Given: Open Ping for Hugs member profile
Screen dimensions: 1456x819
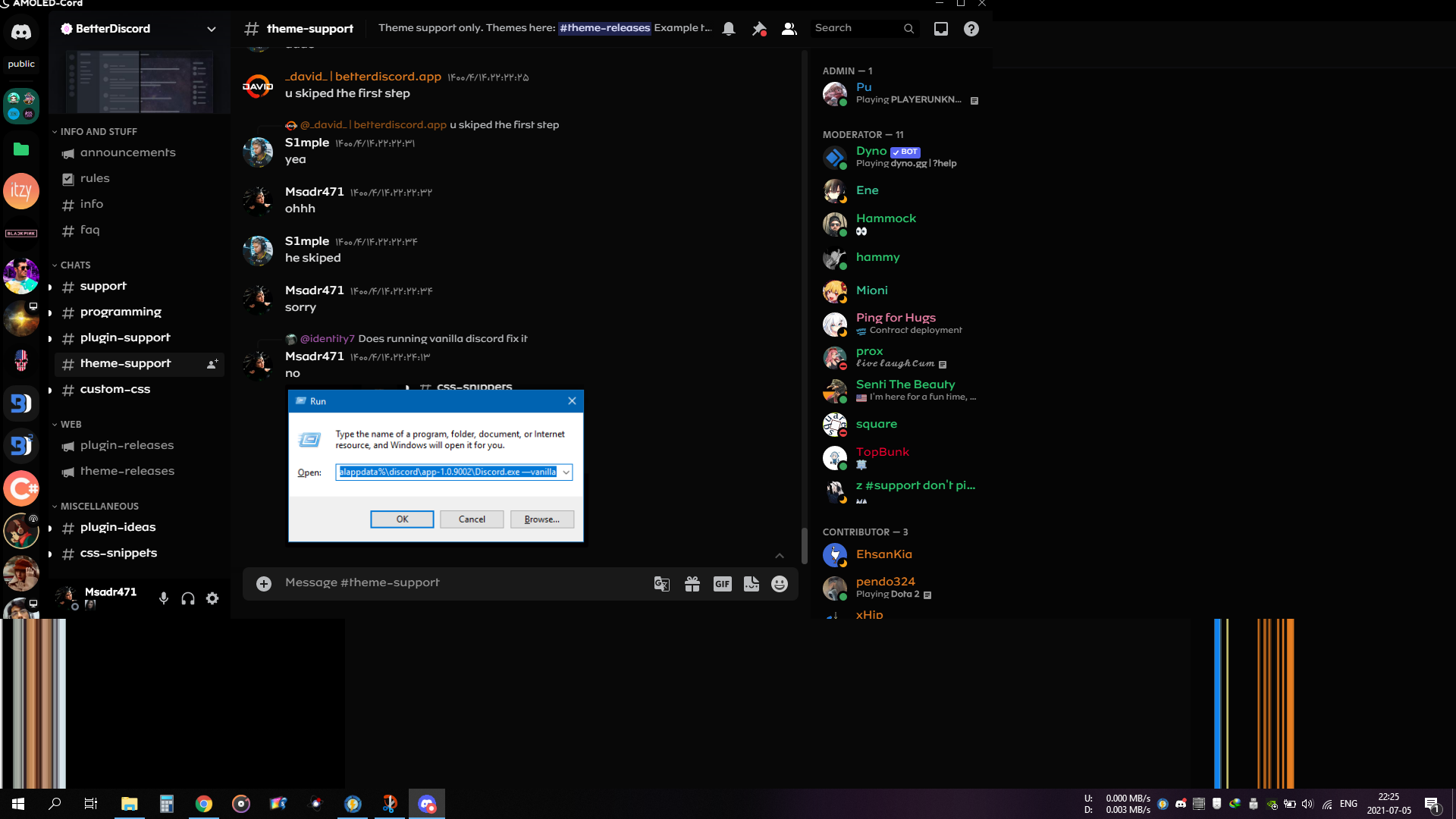Looking at the screenshot, I should pos(901,324).
